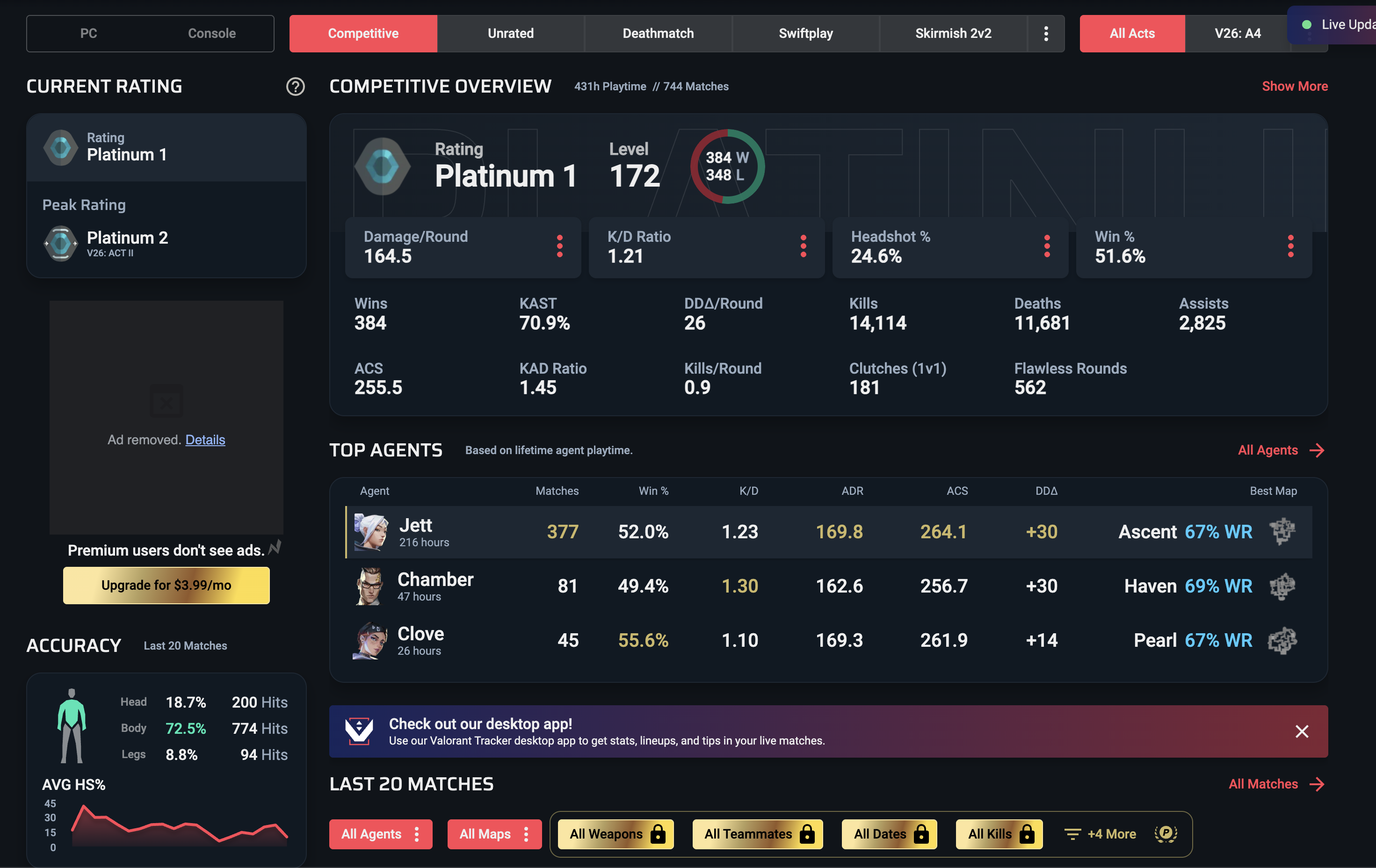Click the Ascent 67% WR best map text
Screen dimensions: 1376x868
1185,532
